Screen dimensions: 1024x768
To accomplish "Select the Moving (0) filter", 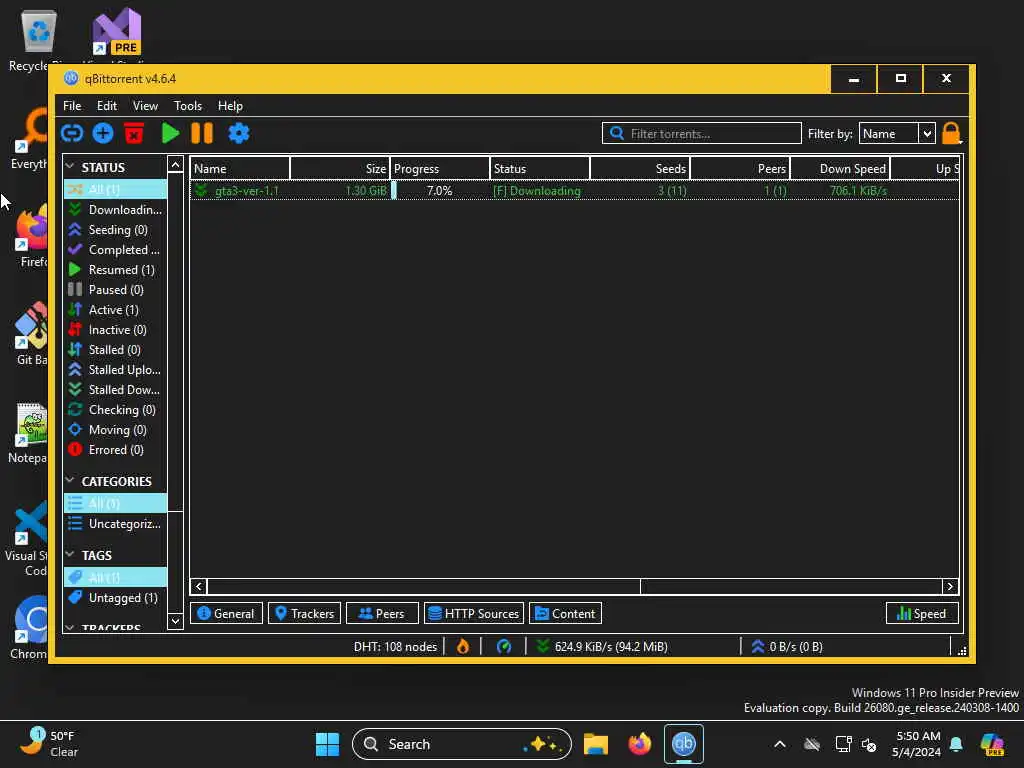I will tap(116, 430).
